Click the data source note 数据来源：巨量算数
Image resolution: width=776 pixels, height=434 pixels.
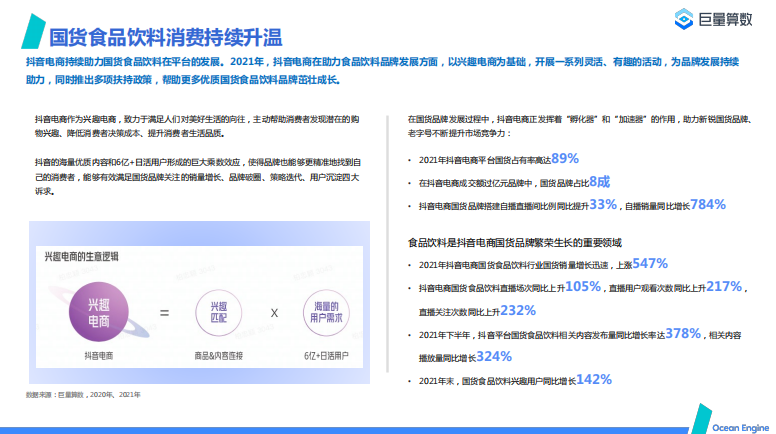click(x=83, y=394)
